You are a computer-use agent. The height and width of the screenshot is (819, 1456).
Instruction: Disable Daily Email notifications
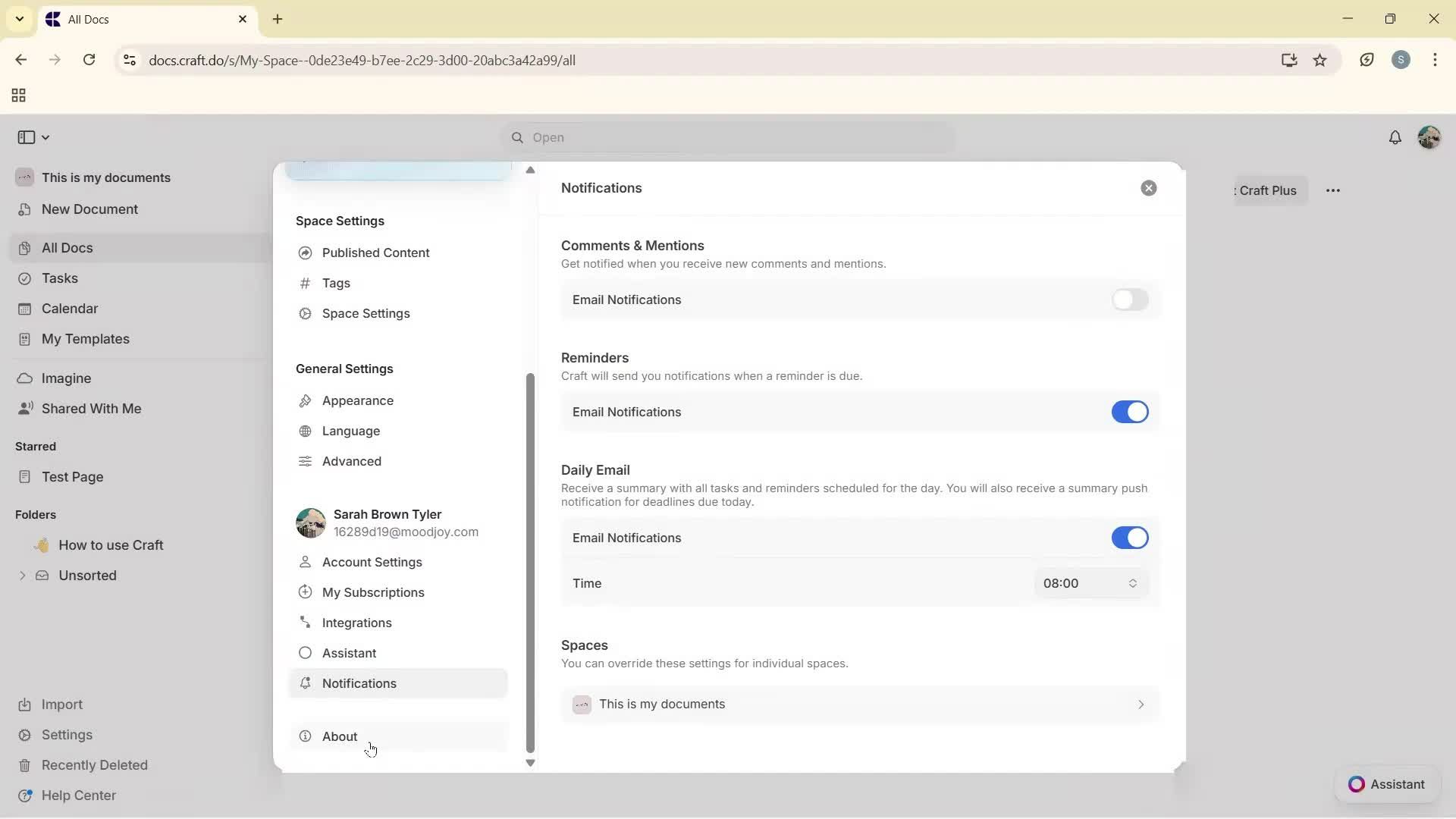tap(1130, 538)
